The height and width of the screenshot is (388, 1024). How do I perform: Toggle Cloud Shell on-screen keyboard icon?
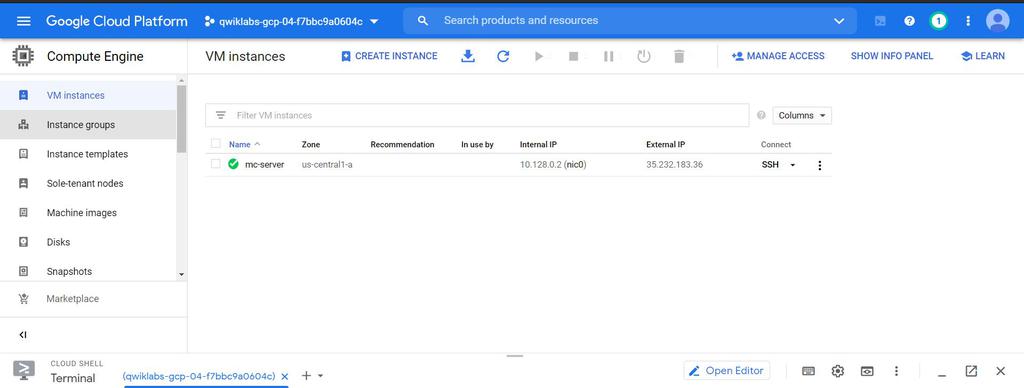(808, 371)
